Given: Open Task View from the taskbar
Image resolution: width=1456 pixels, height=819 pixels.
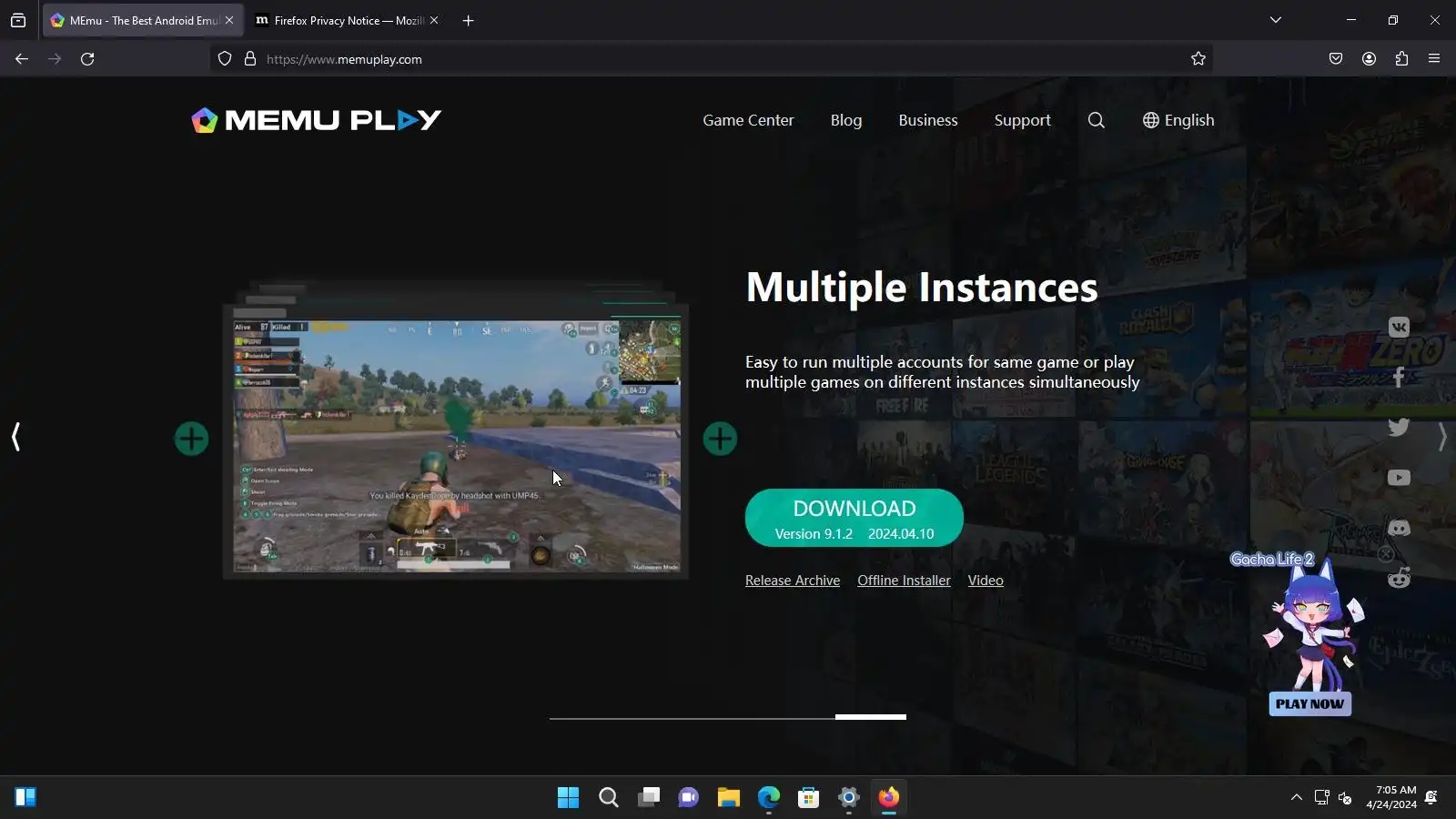Looking at the screenshot, I should [x=648, y=798].
